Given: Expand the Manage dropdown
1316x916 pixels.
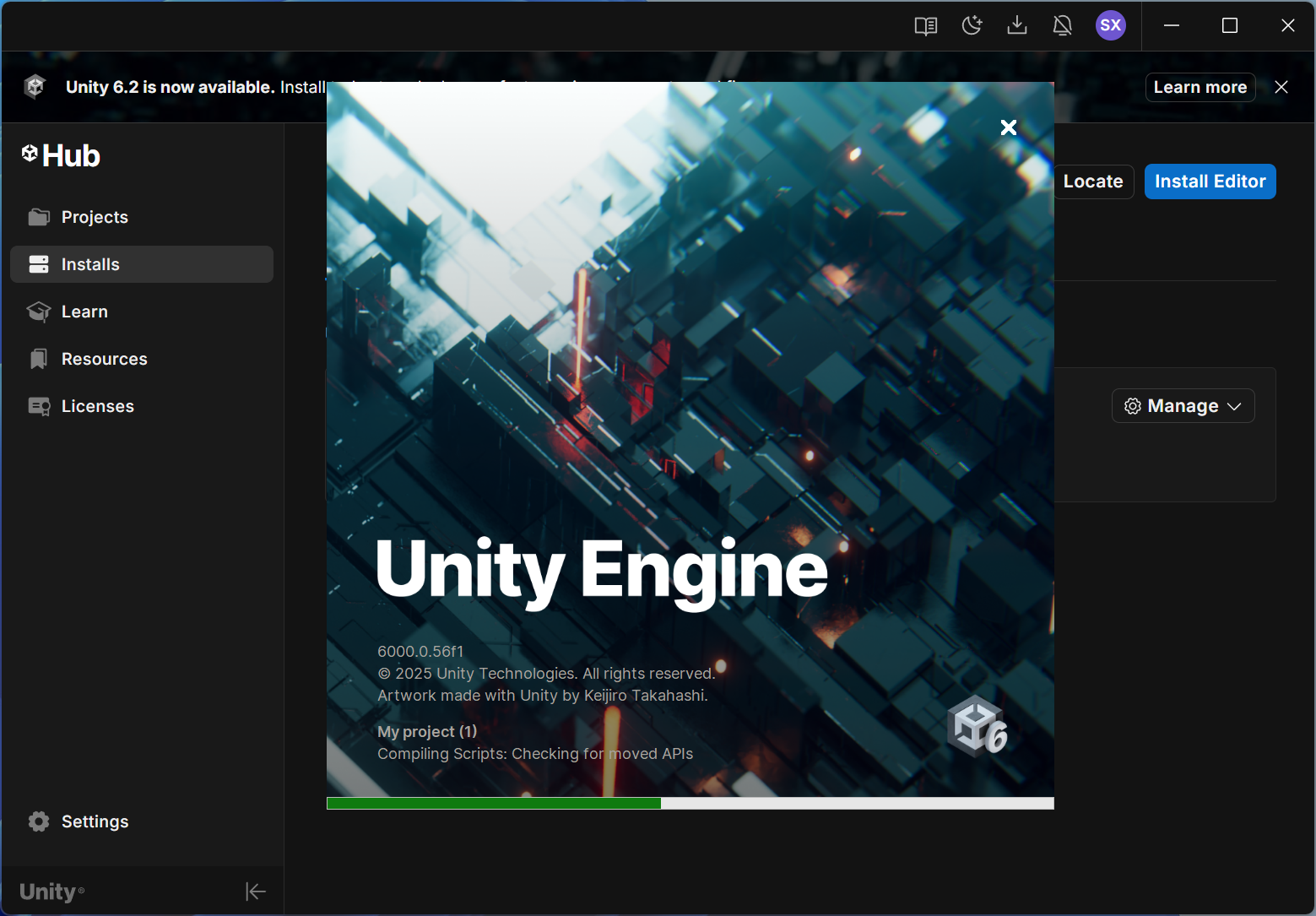Looking at the screenshot, I should pos(1183,406).
